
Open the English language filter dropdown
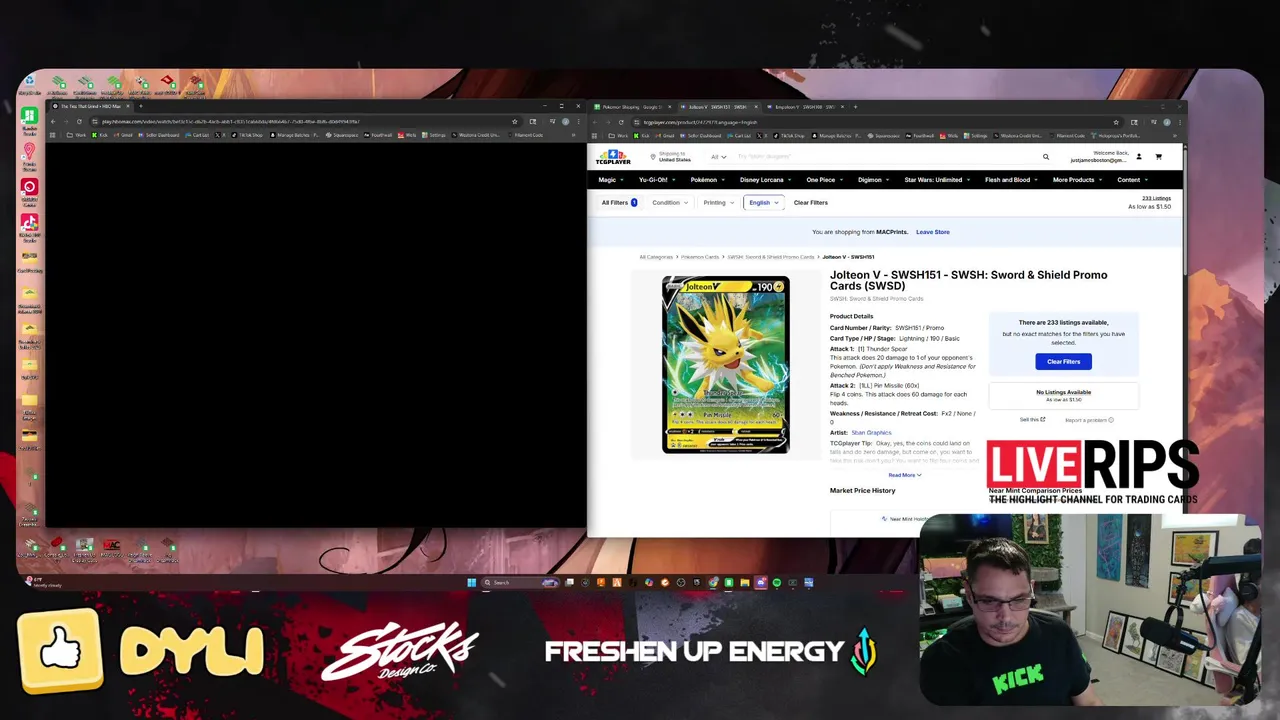point(764,203)
